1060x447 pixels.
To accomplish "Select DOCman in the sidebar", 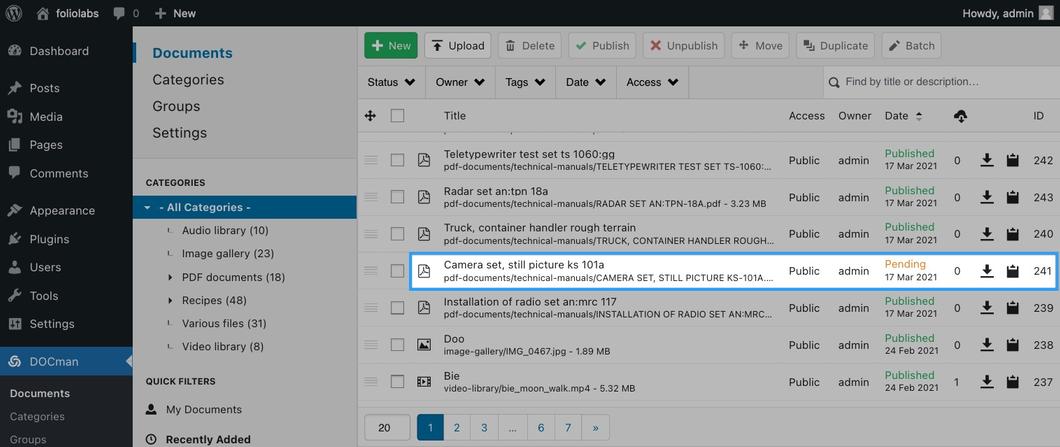I will tap(66, 362).
